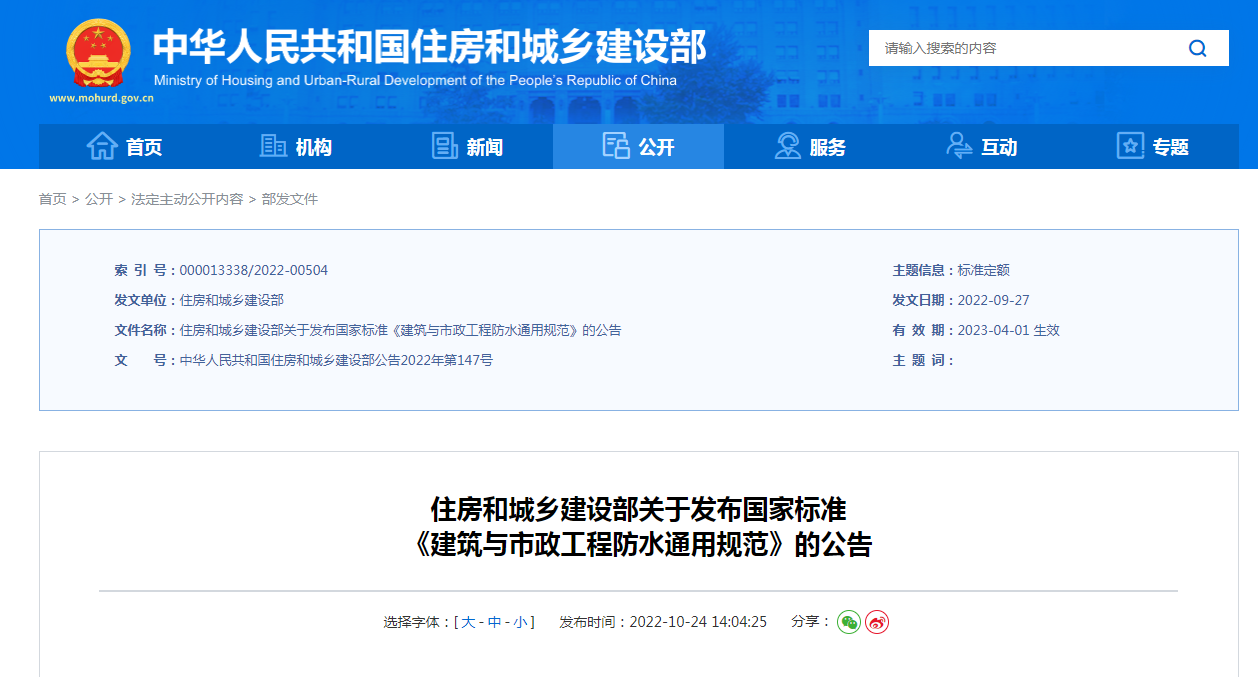The width and height of the screenshot is (1258, 677).
Task: Open the 服务 navigation tab
Action: [x=810, y=146]
